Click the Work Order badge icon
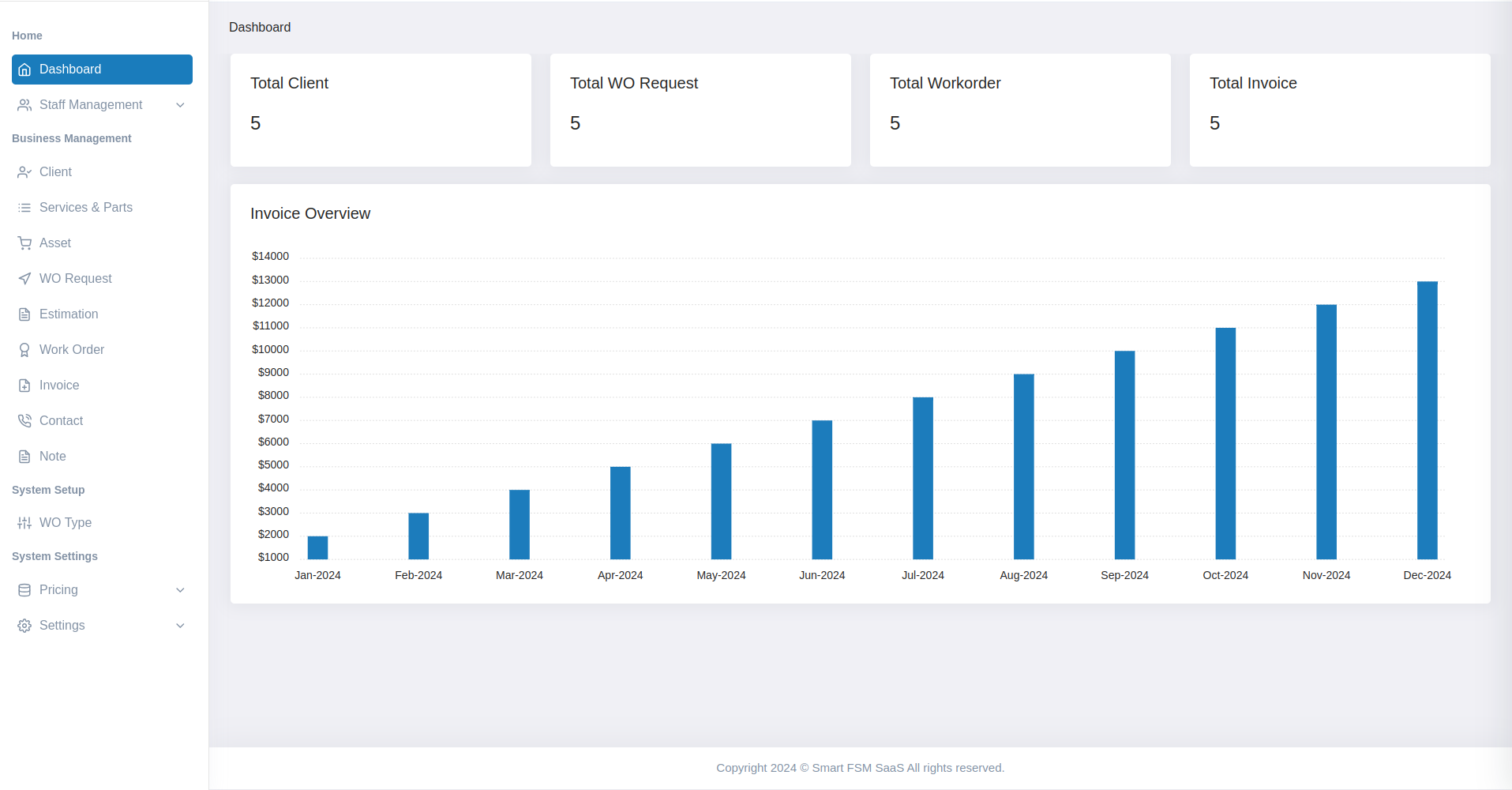This screenshot has width=1512, height=790. (x=24, y=350)
